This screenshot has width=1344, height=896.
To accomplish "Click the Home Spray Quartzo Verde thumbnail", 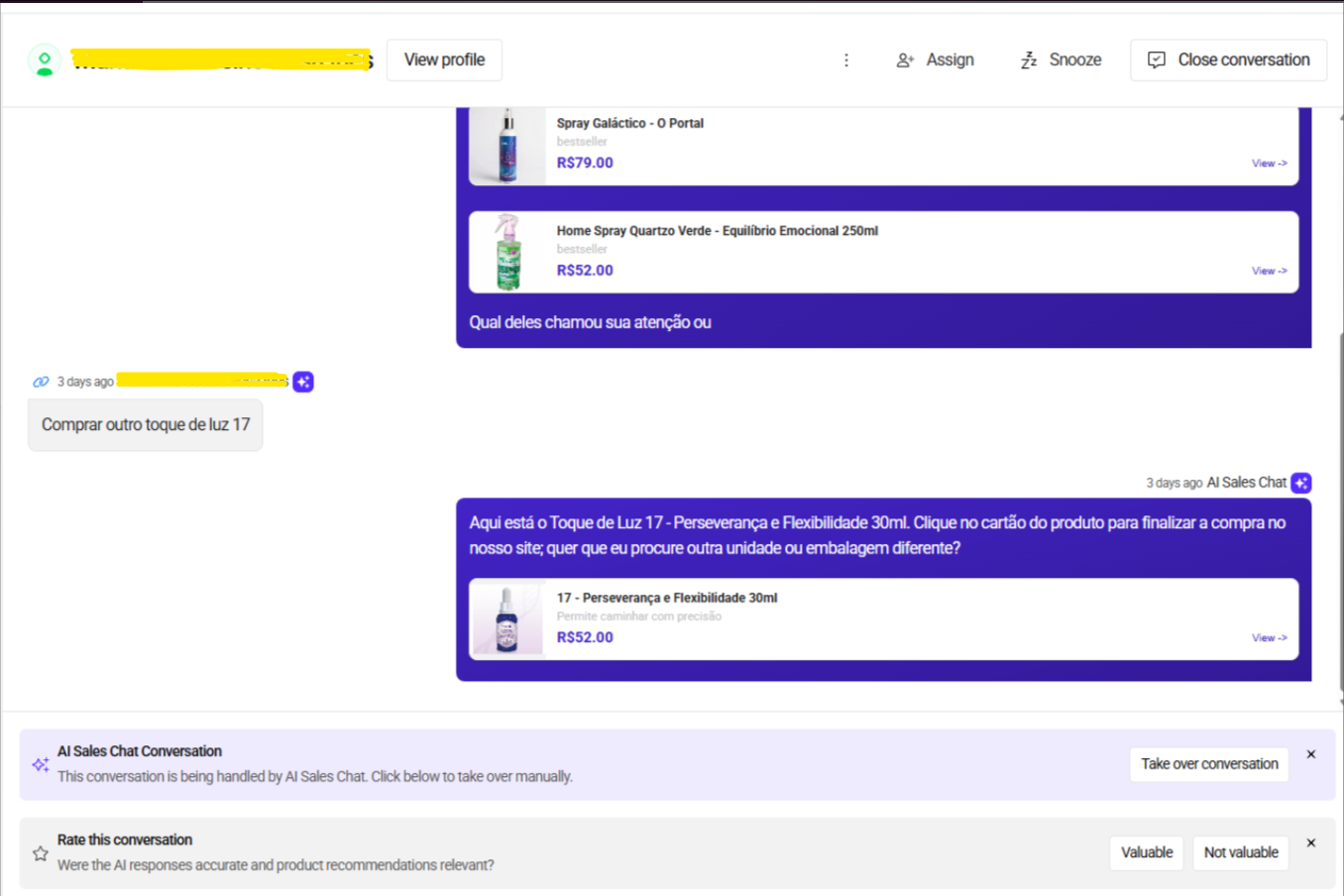I will 507,253.
